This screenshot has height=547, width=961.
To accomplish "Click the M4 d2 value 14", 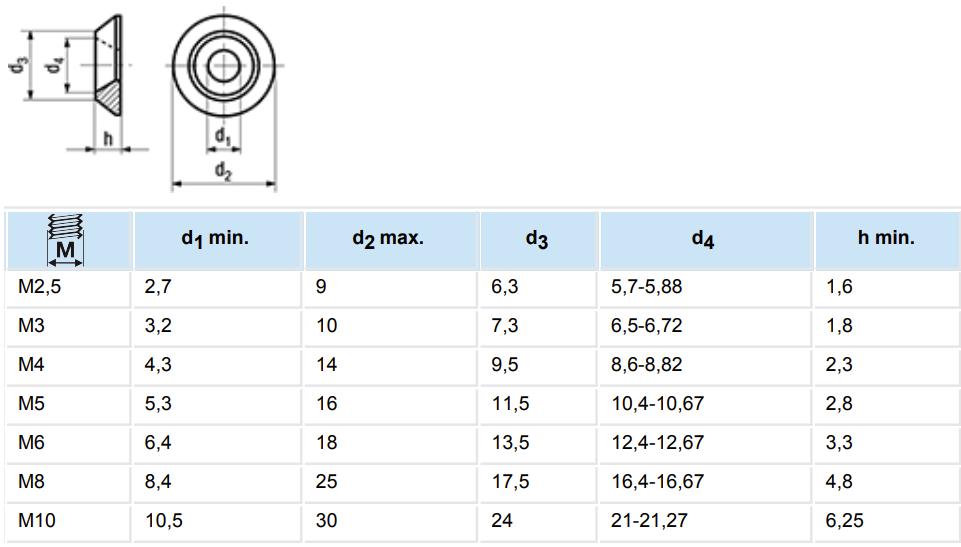I will coord(327,364).
